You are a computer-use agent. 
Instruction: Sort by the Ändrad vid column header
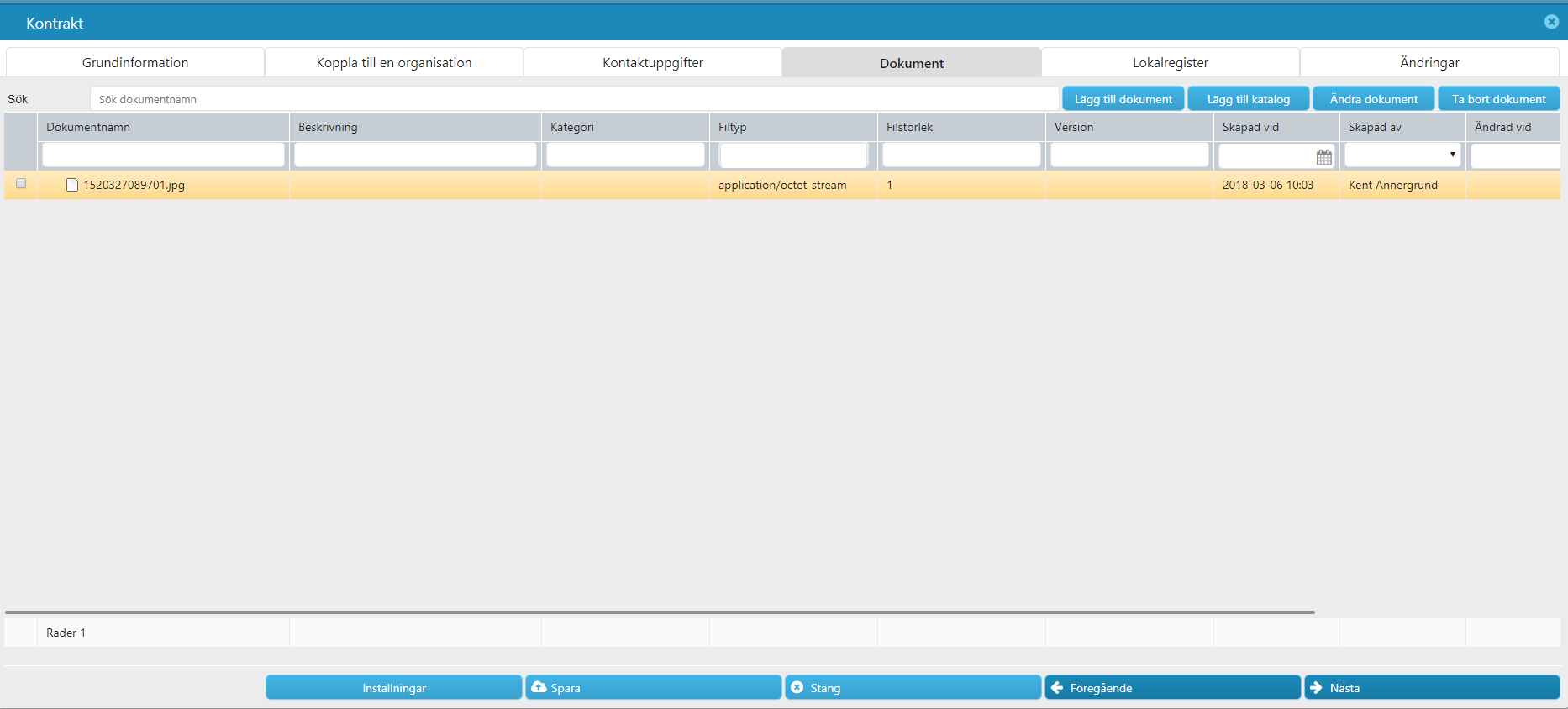[x=1513, y=127]
